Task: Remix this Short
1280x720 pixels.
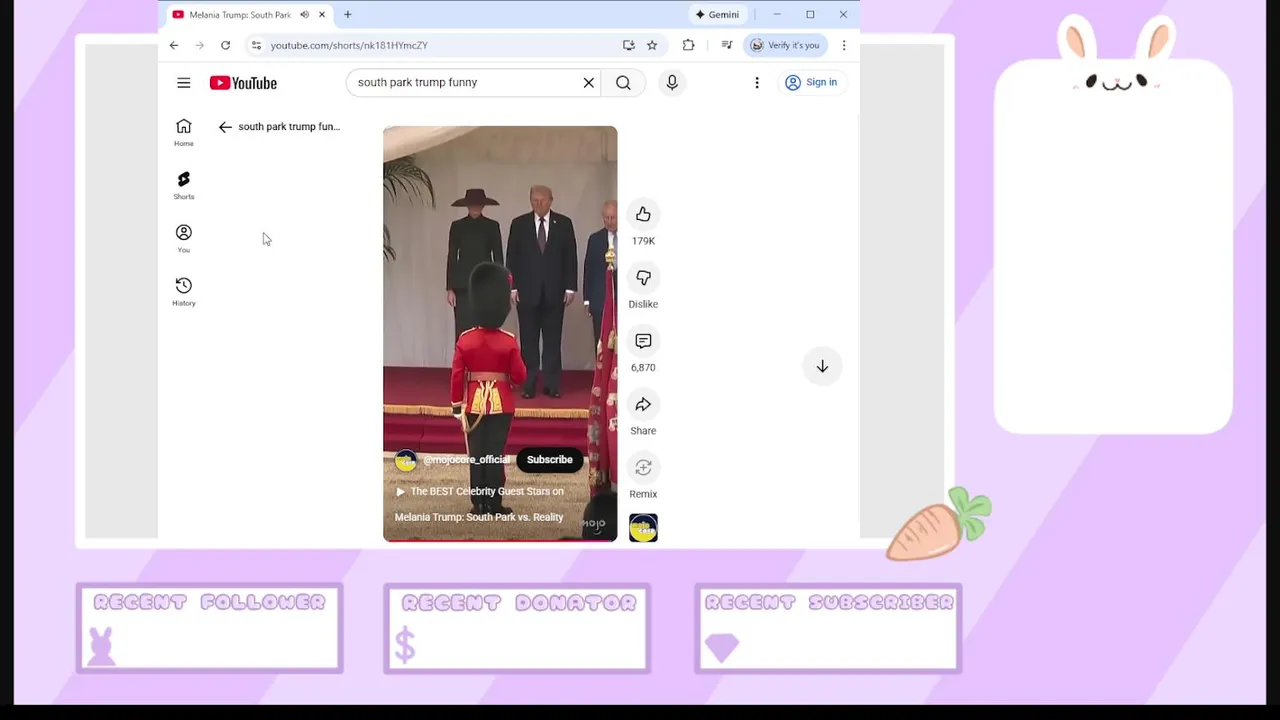Action: point(643,468)
